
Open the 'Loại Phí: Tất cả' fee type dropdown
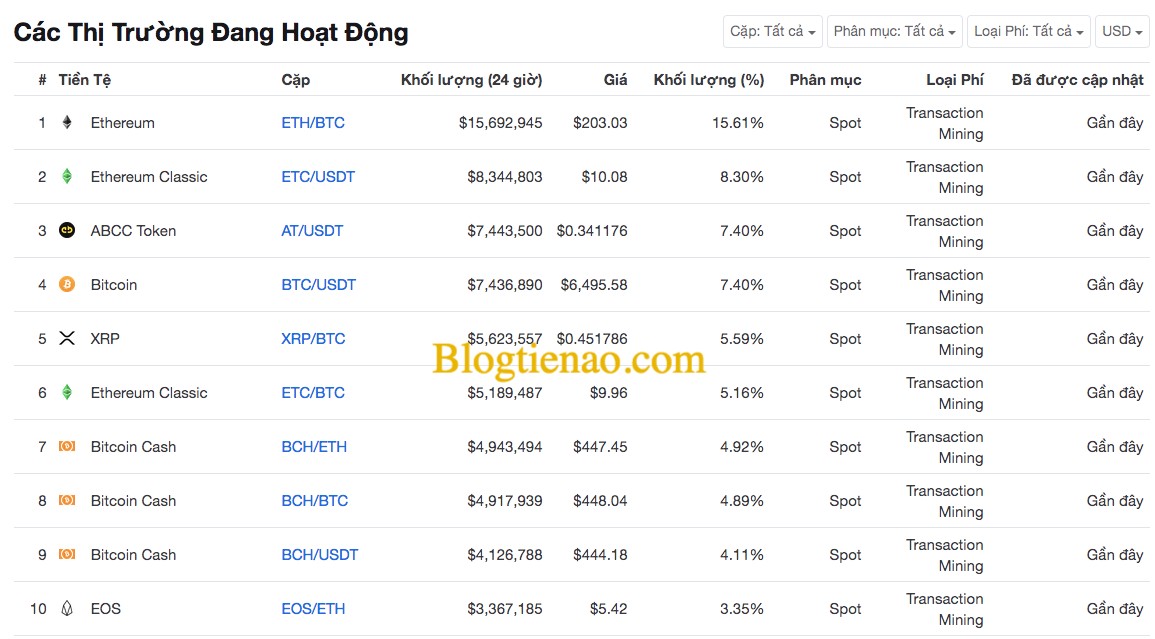pyautogui.click(x=1028, y=32)
